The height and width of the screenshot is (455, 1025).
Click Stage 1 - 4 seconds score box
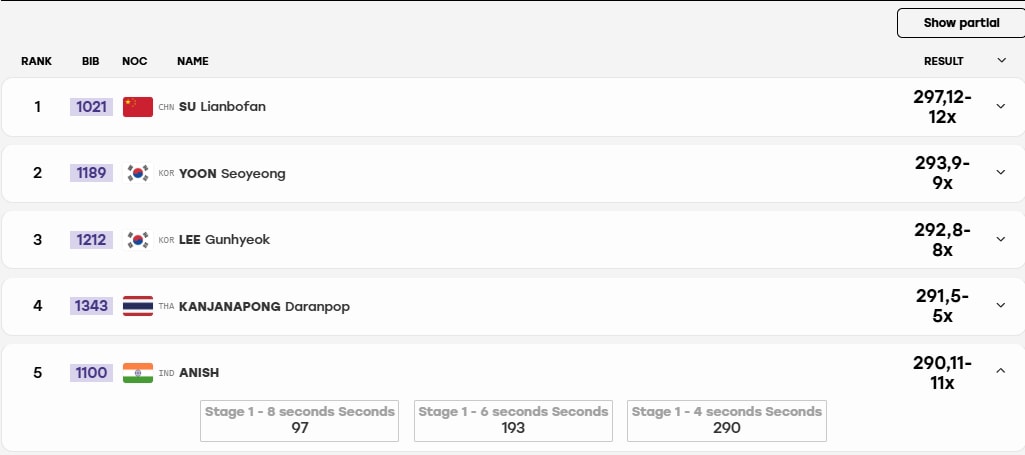coord(726,421)
